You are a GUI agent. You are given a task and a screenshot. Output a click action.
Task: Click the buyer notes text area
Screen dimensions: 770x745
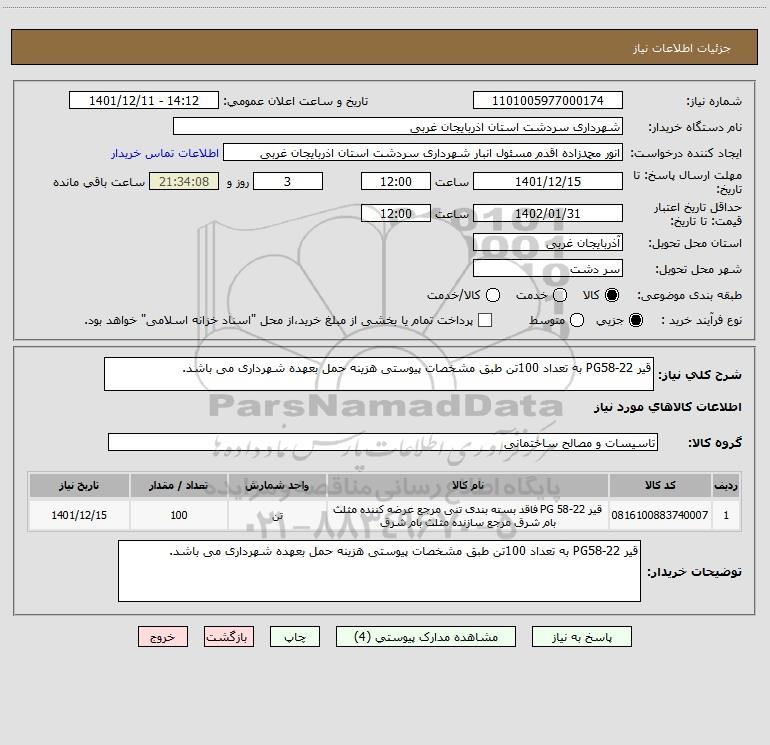coord(379,571)
